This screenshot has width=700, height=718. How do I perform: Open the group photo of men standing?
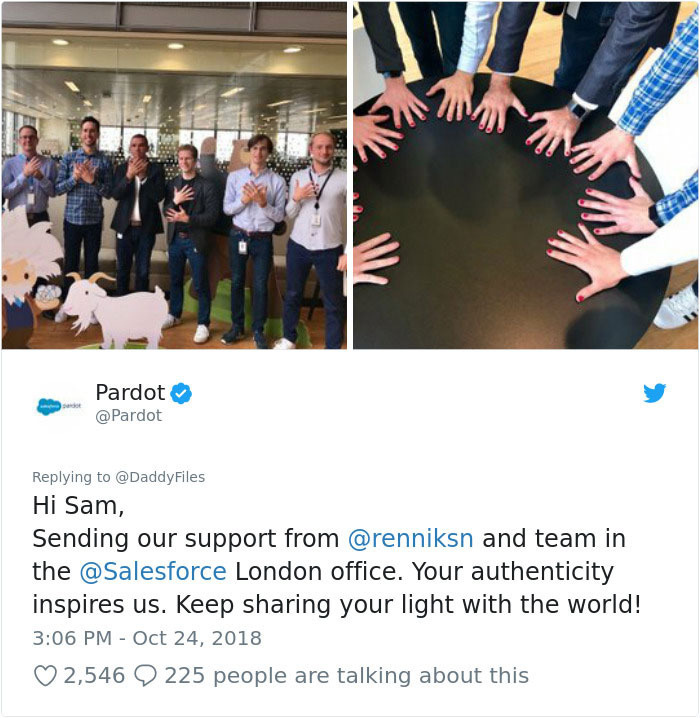click(x=174, y=175)
